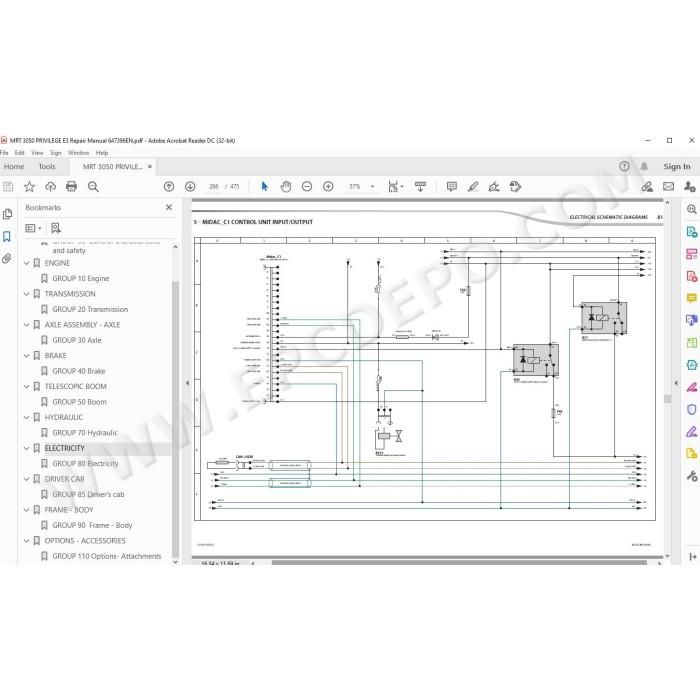Open the Sign menu
The width and height of the screenshot is (700, 700).
(55, 153)
